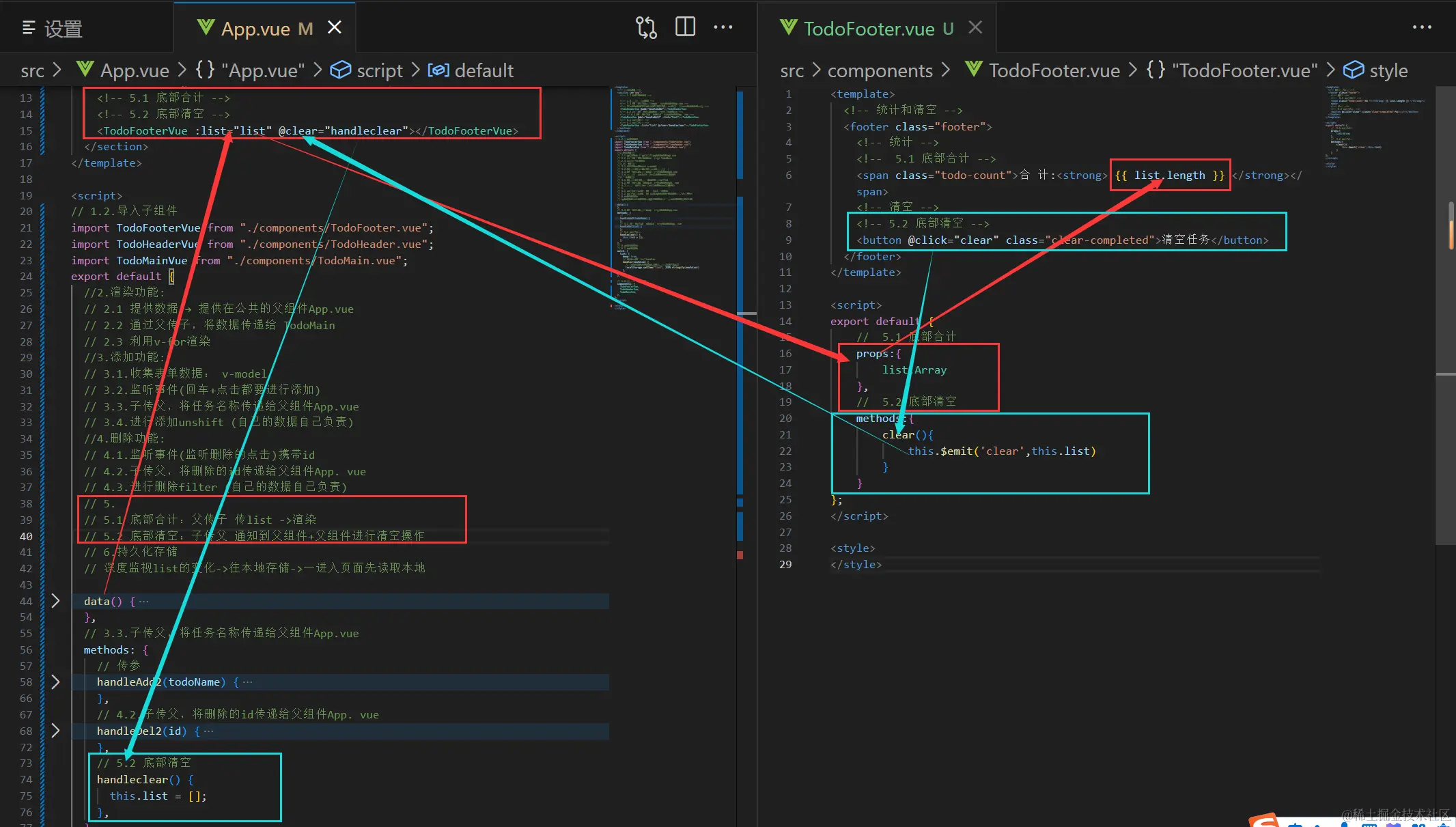Click the Vue icon on App.vue tab
Image resolution: width=1456 pixels, height=827 pixels.
pos(206,27)
